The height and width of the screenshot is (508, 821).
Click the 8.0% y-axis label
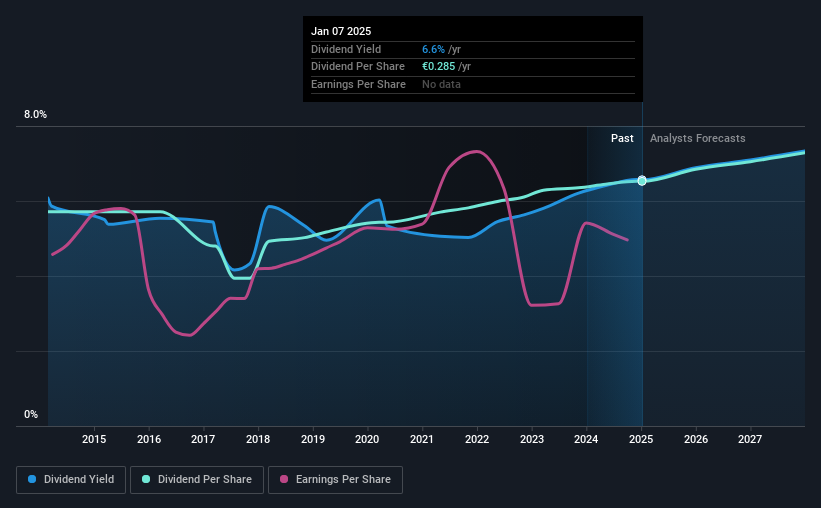coord(35,115)
